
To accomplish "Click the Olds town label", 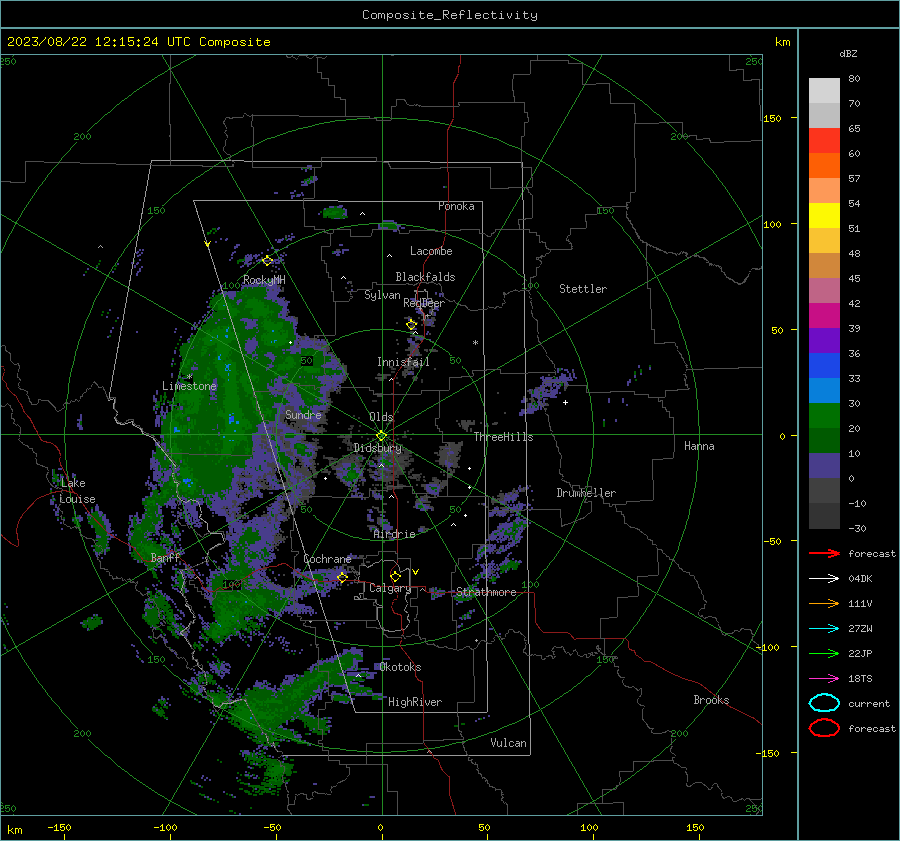I will (381, 417).
